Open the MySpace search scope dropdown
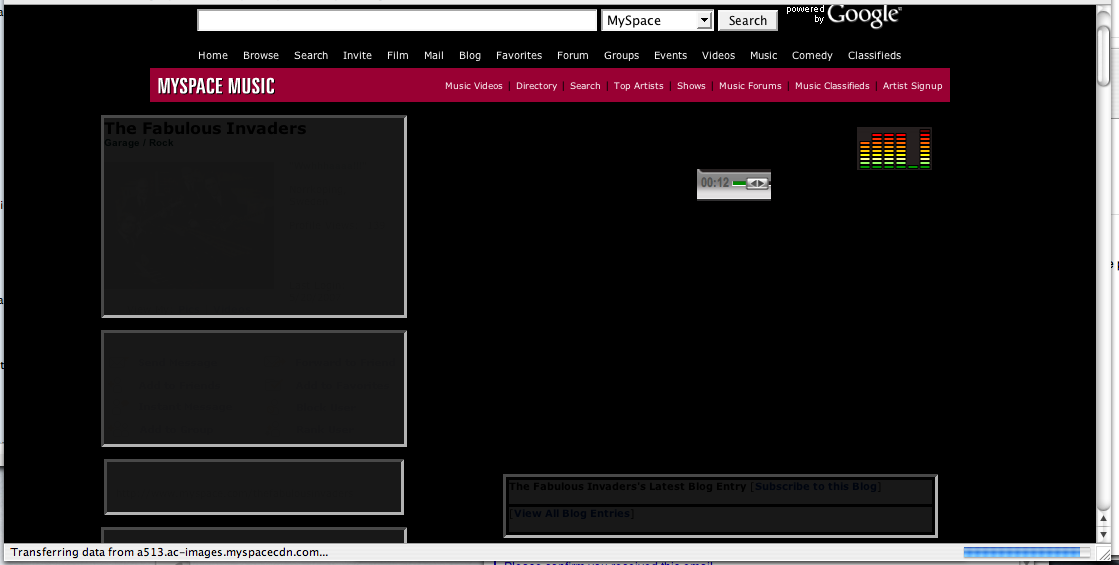Screen dimensions: 1119x565 click(x=657, y=21)
